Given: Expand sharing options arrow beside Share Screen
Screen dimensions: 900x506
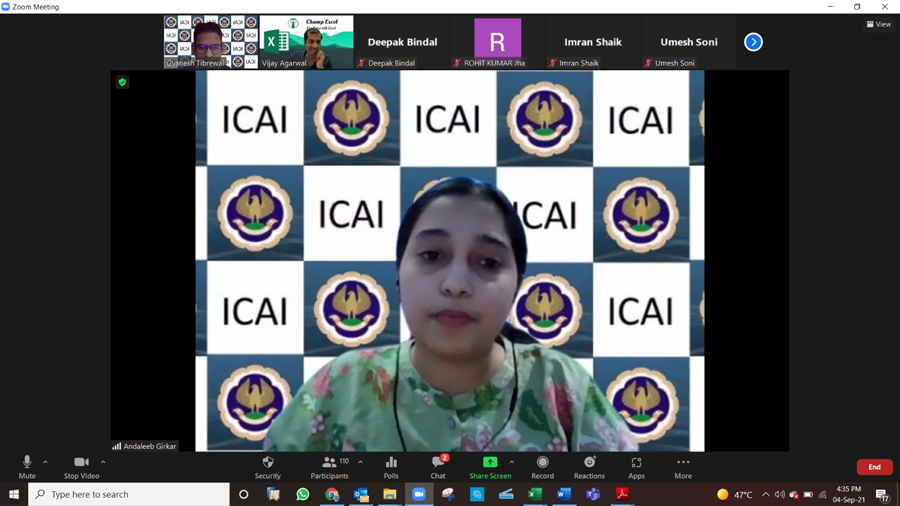Looking at the screenshot, I should coord(511,462).
